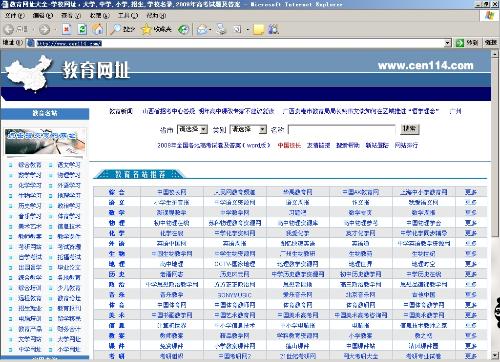Click the Mail envelope icon

pos(202,30)
